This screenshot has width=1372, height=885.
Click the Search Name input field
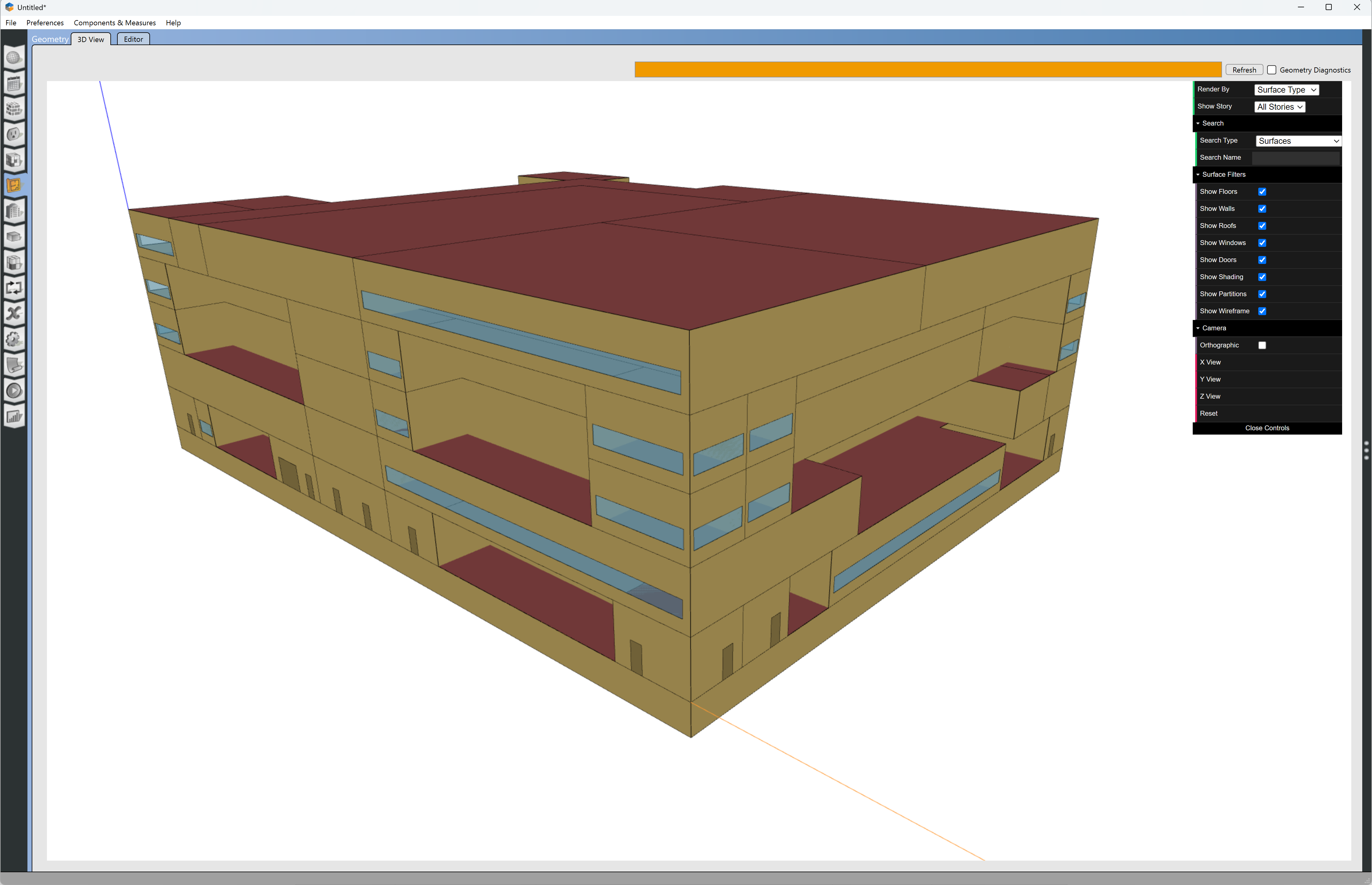(1295, 158)
